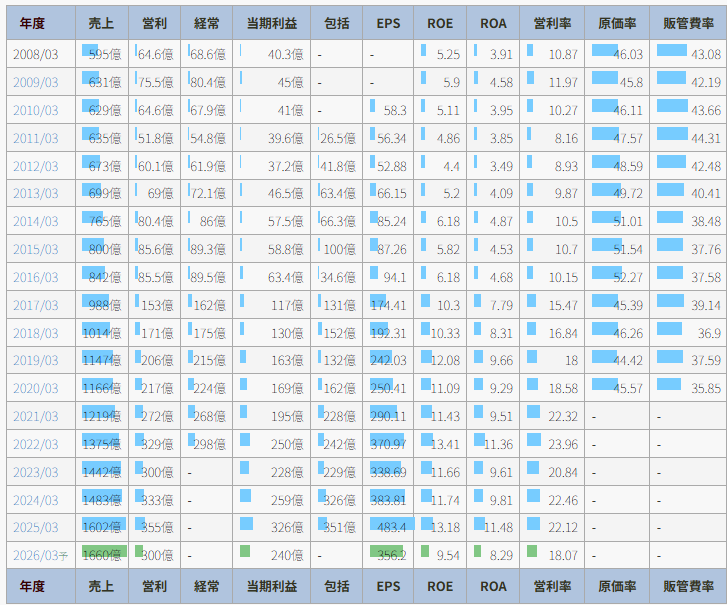Select the 1147億 sales cell for 2019/03

coord(102,360)
